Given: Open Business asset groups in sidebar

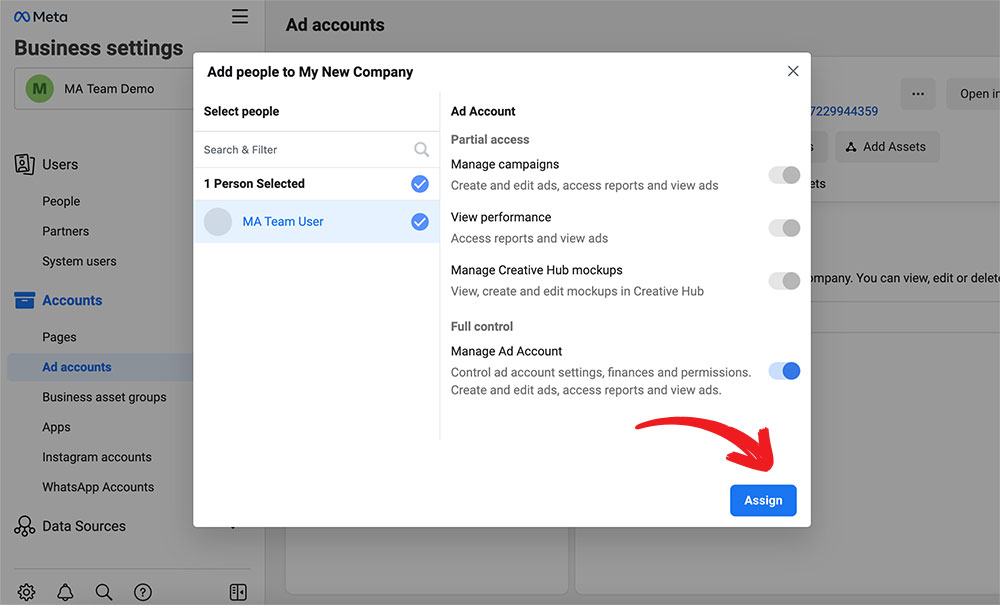Looking at the screenshot, I should [104, 397].
